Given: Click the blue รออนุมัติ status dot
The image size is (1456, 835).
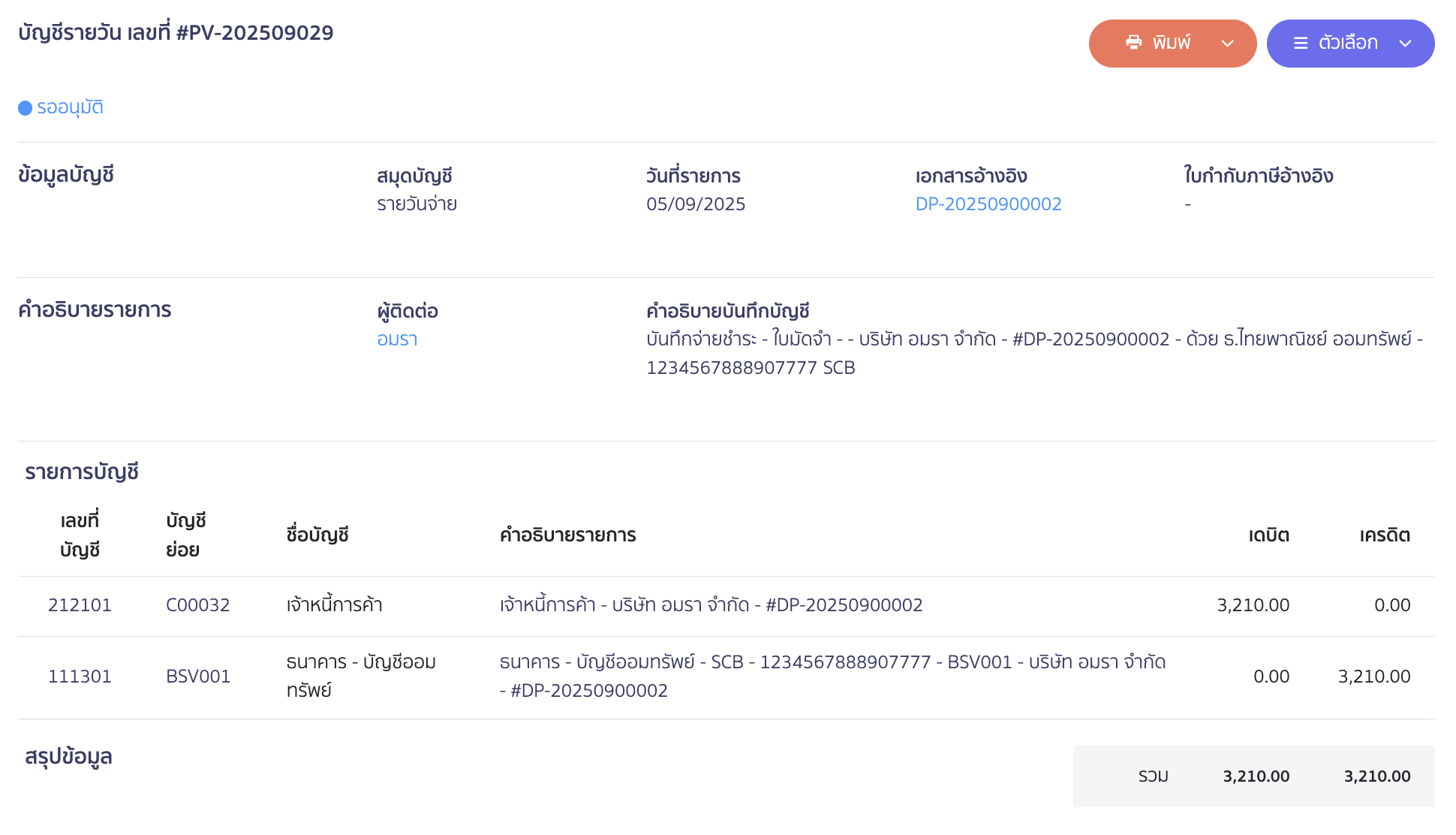Looking at the screenshot, I should click(x=25, y=108).
